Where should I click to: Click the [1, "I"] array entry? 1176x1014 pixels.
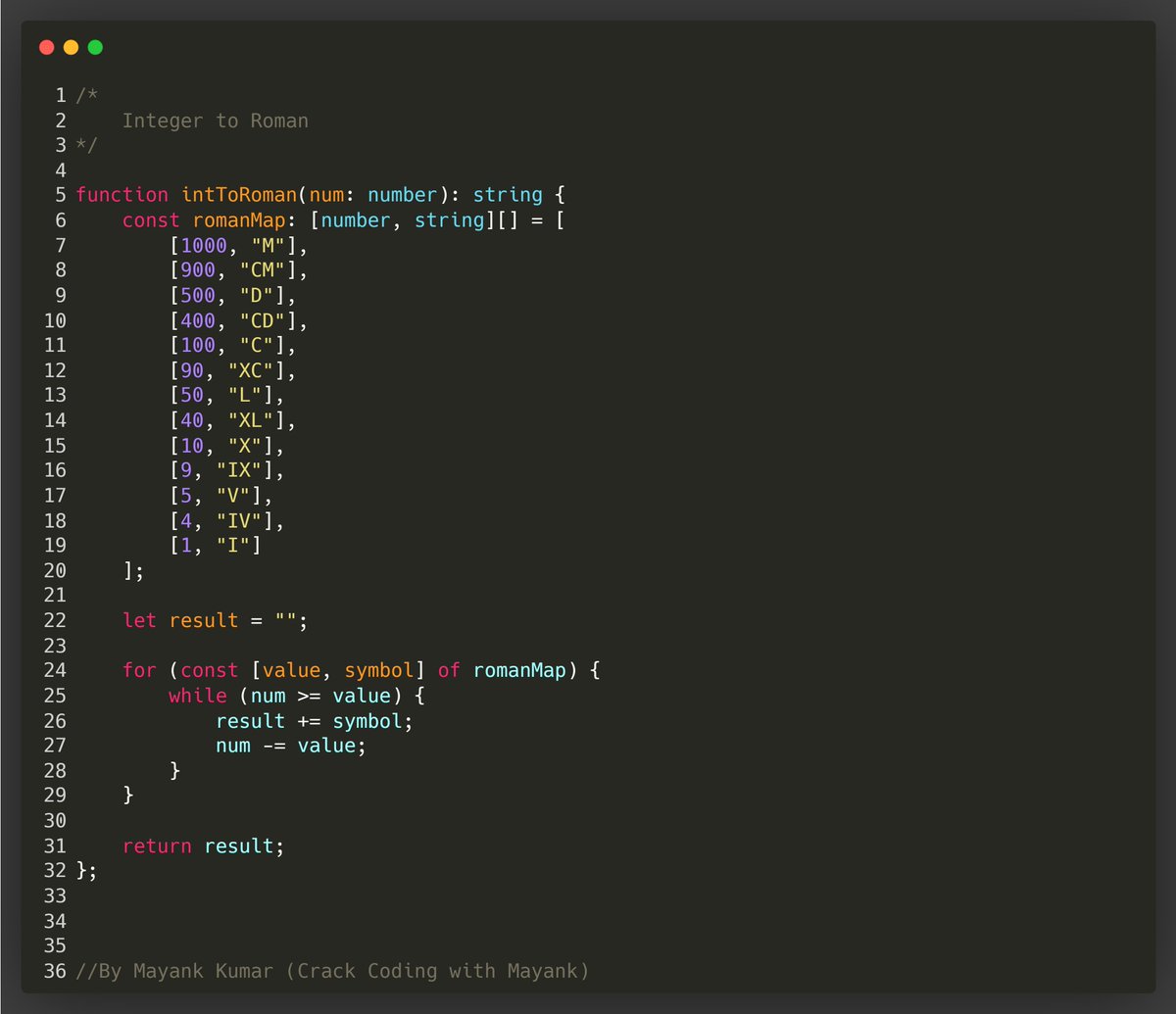(x=215, y=545)
